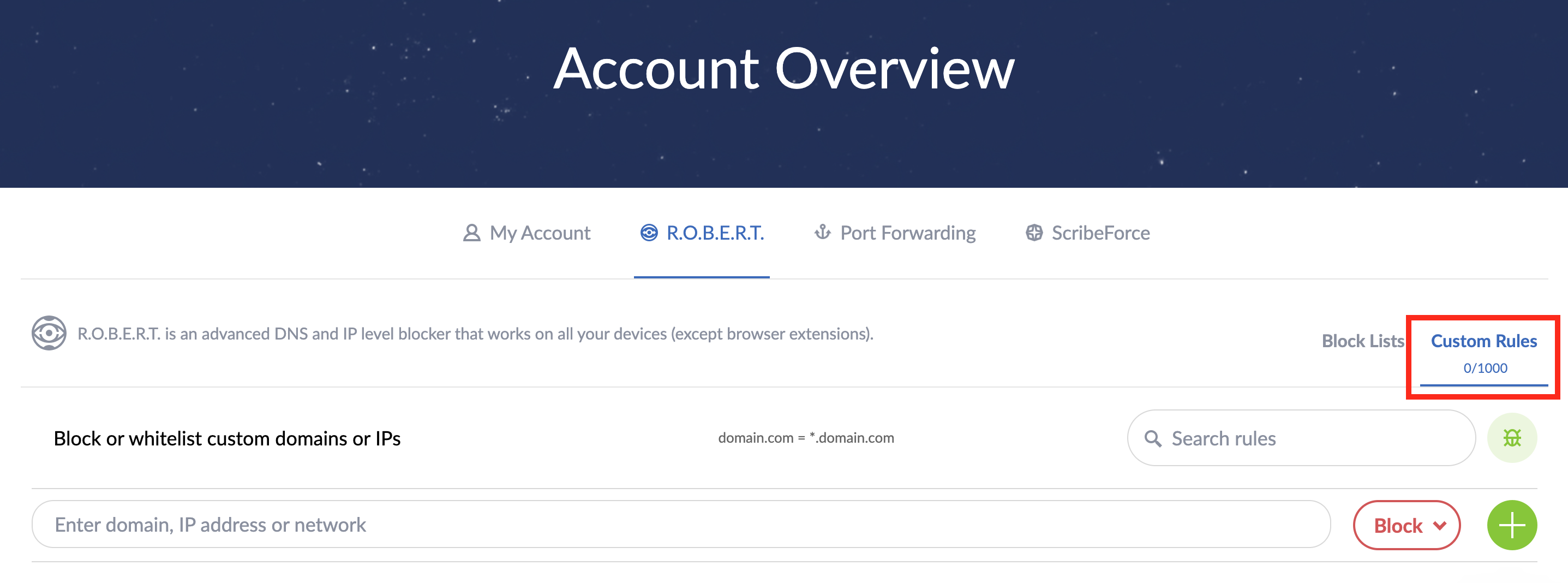
Task: Switch to the Block Lists view
Action: click(x=1362, y=341)
